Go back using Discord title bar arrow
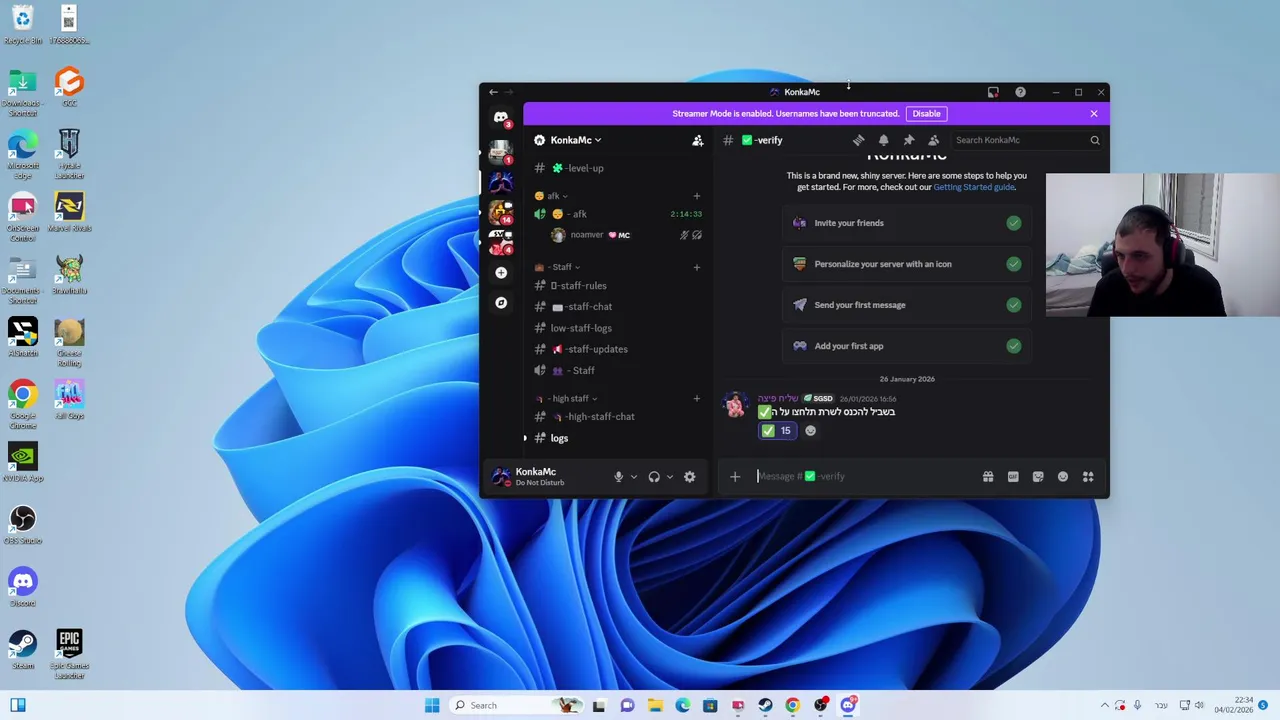 (493, 92)
